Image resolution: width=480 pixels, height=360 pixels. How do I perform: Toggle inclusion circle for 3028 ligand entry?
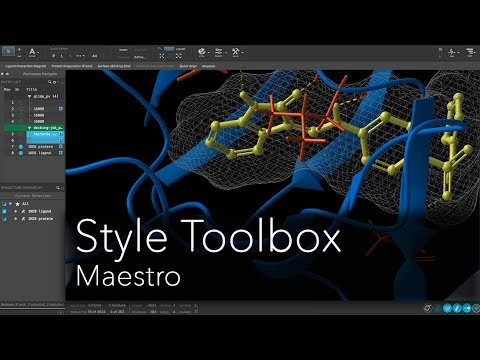tap(21, 153)
